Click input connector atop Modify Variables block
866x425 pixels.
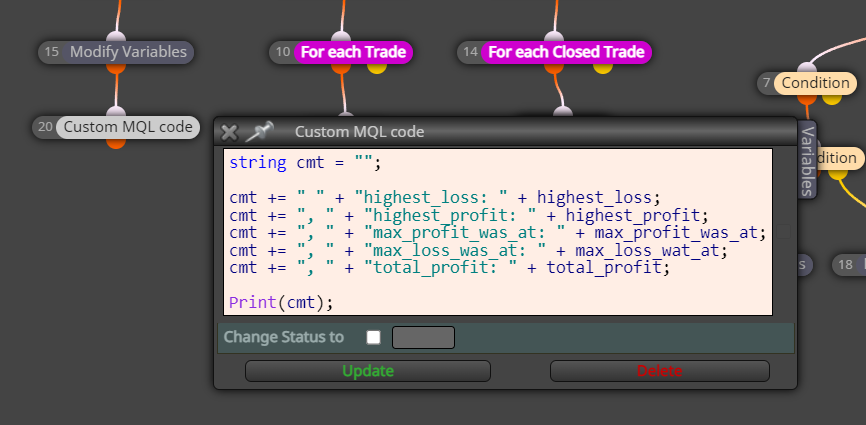[x=115, y=38]
